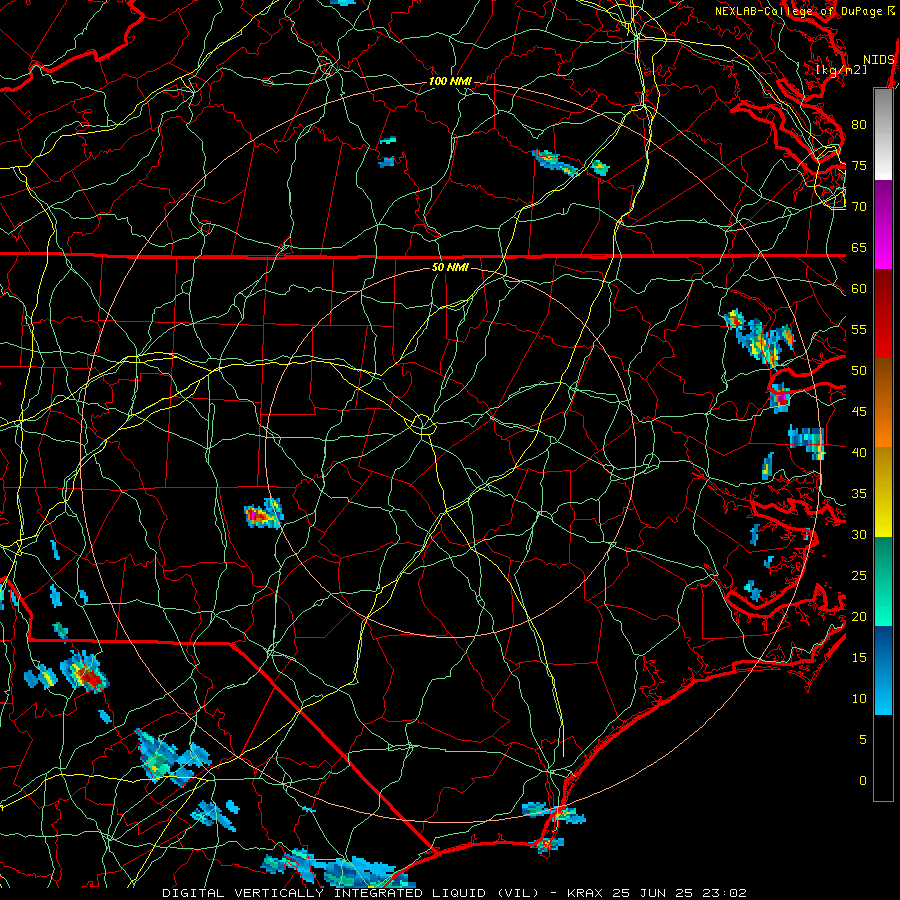
Task: Click the red segment of the color bar
Action: [x=883, y=314]
